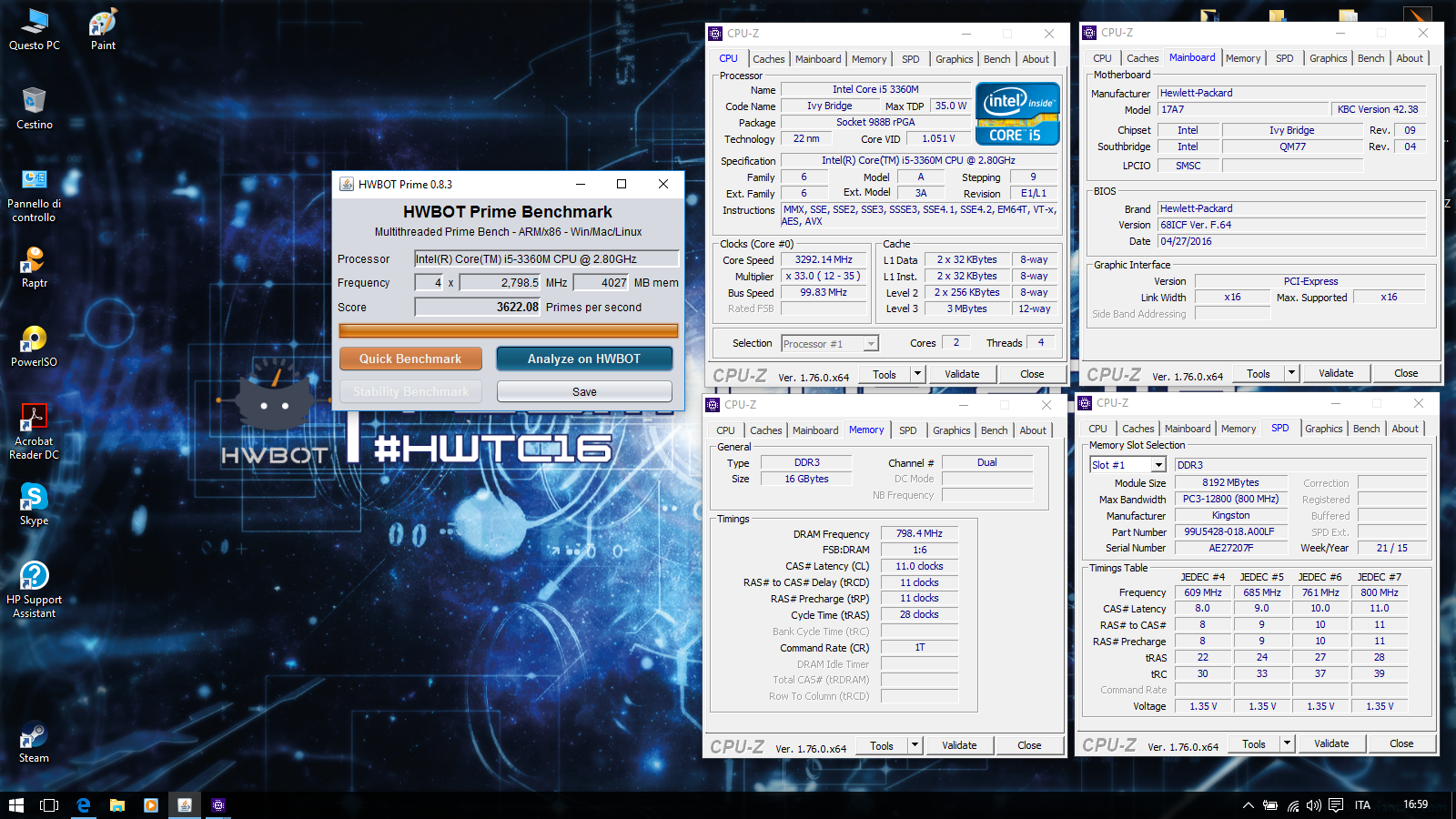Screen dimensions: 1456x819
Task: Switch to Caches tab in CPU window
Action: pyautogui.click(x=768, y=59)
